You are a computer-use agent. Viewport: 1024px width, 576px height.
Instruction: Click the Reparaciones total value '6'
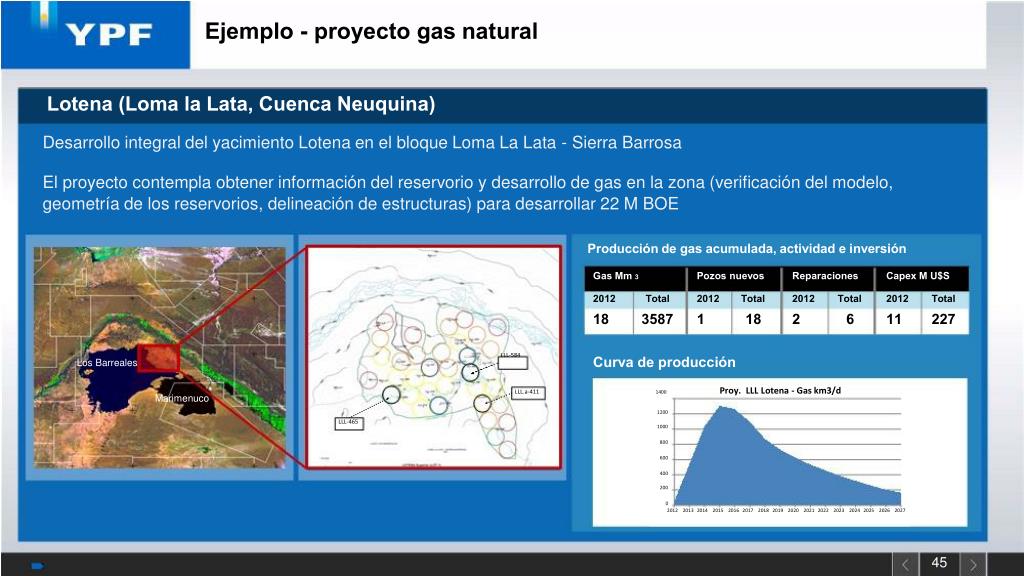pyautogui.click(x=850, y=319)
